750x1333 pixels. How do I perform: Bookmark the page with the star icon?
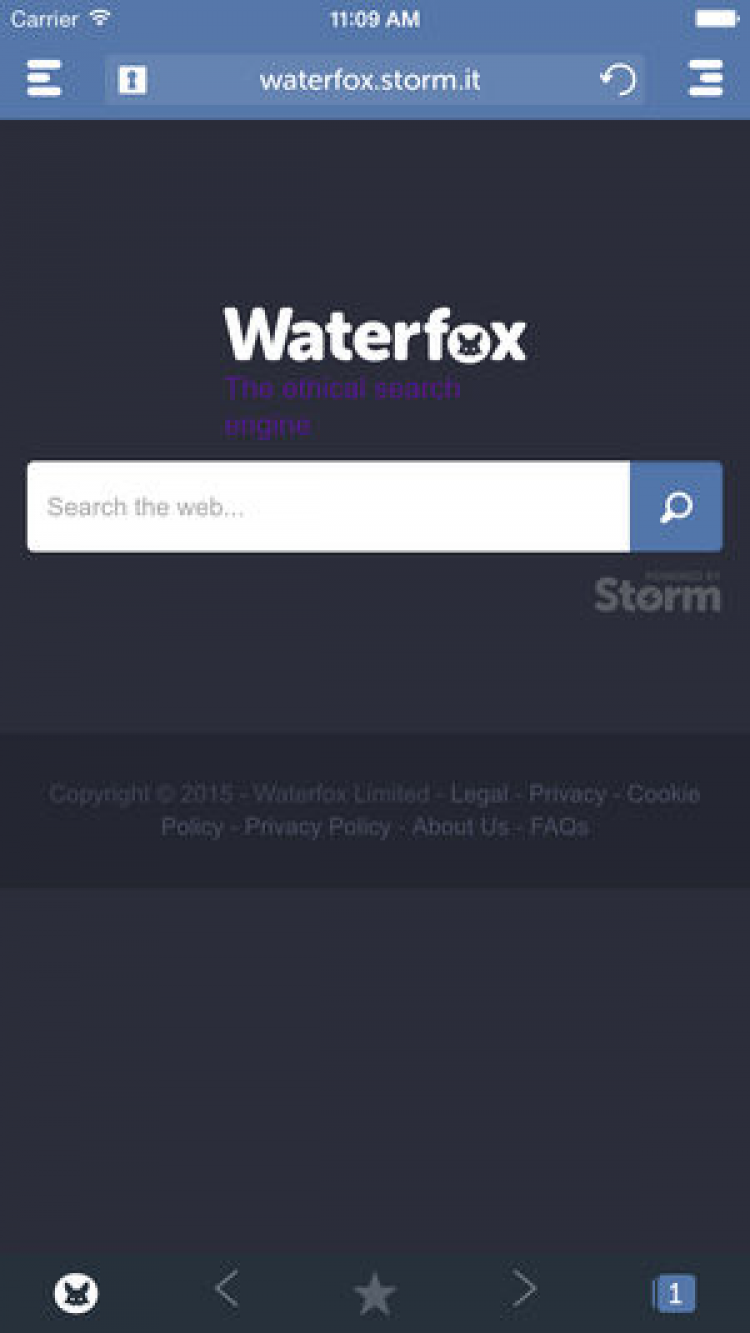tap(375, 1294)
